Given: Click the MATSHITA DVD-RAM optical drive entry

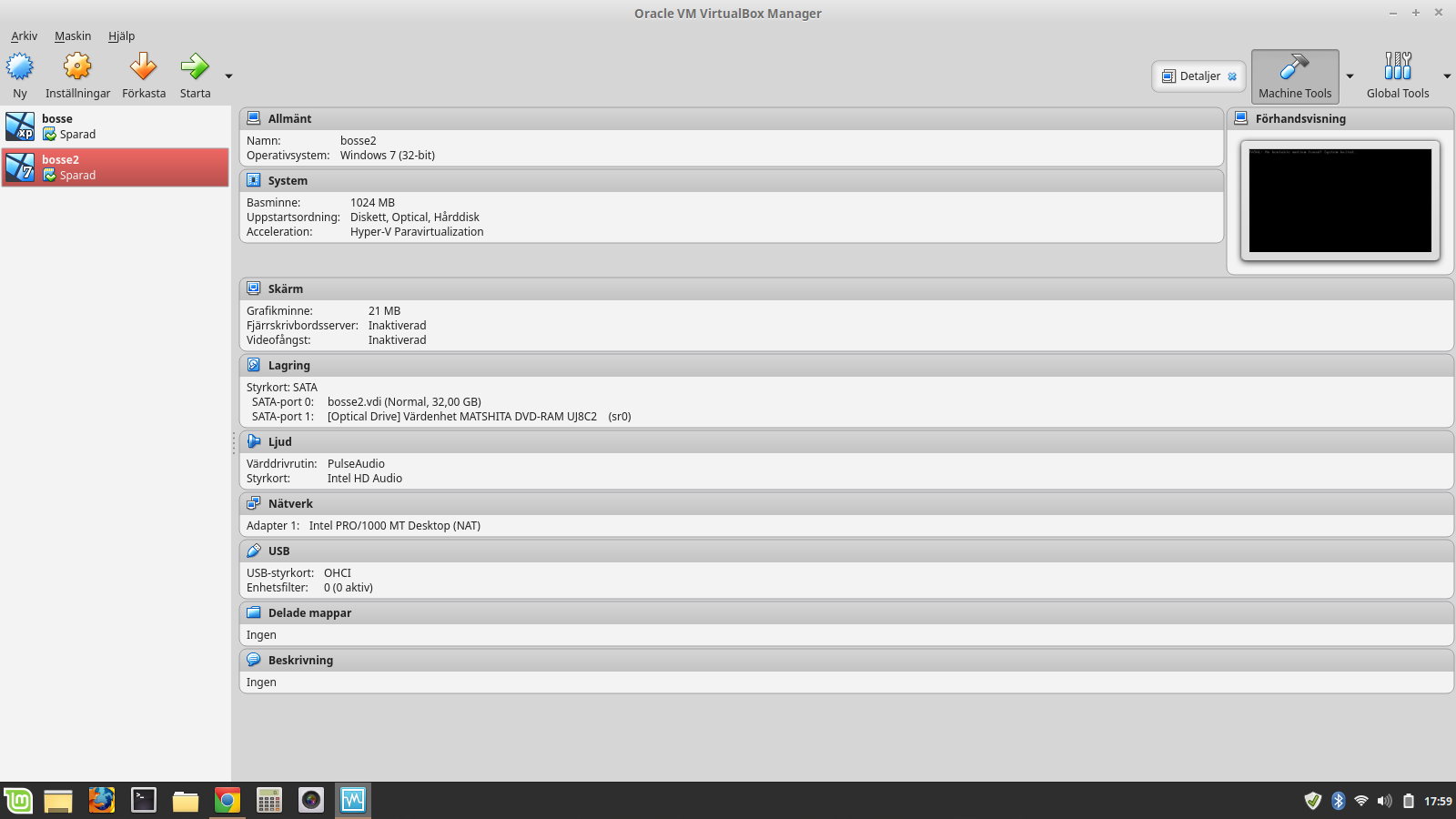Looking at the screenshot, I should pyautogui.click(x=480, y=417).
